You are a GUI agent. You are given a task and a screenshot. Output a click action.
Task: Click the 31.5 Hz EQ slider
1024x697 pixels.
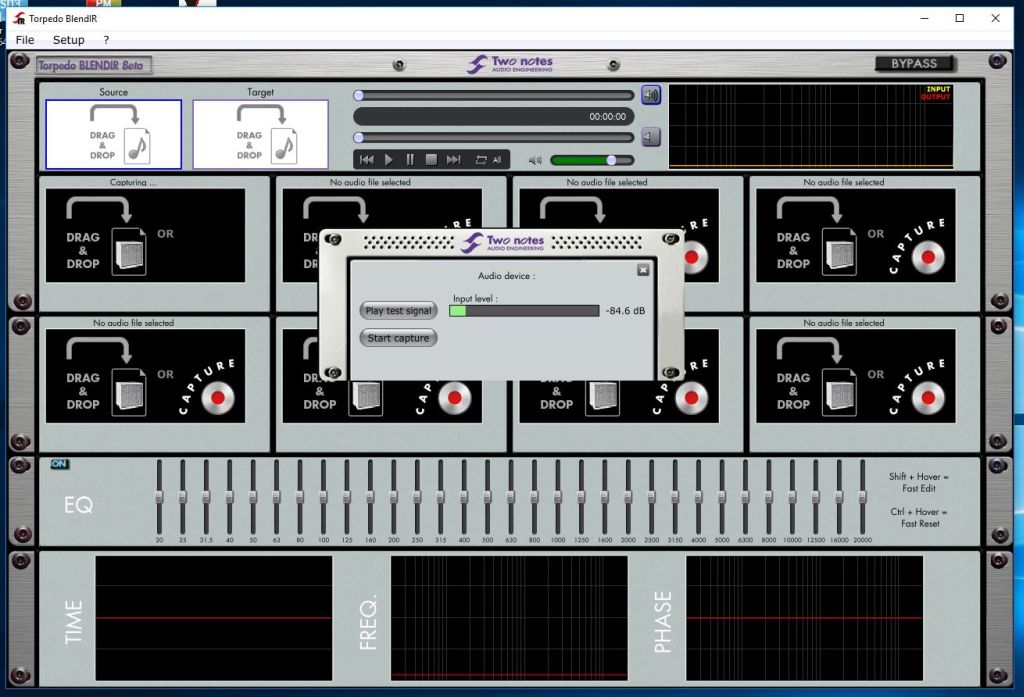[206, 497]
